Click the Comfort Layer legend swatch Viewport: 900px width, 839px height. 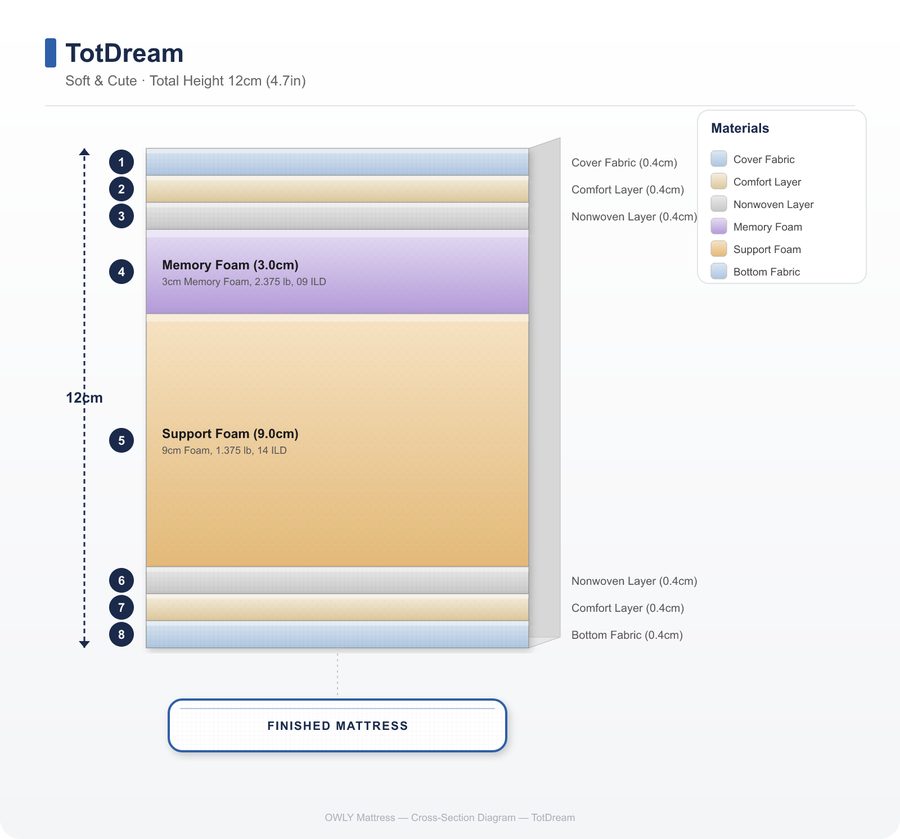point(719,181)
